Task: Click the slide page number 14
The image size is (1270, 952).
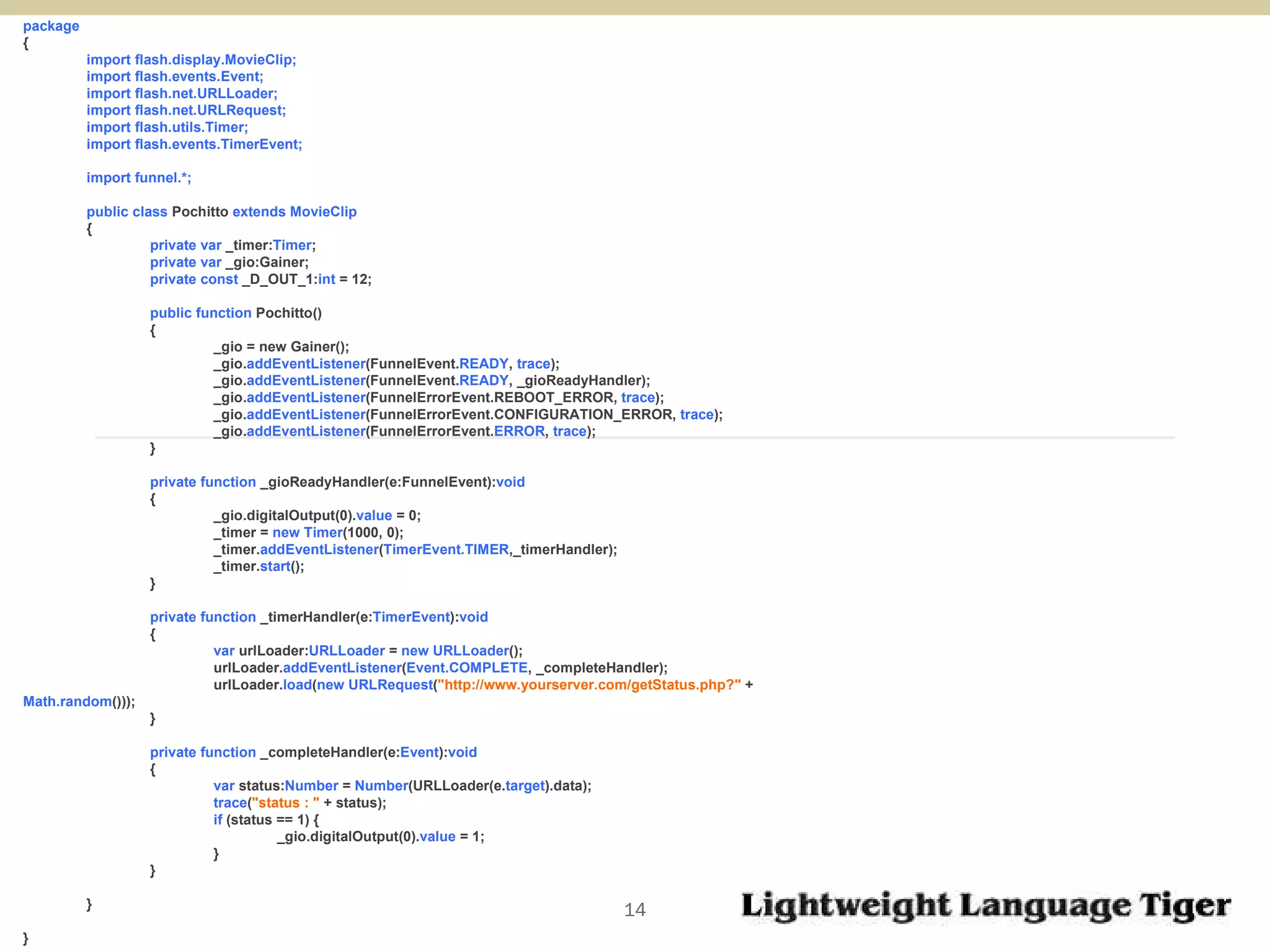Action: [x=634, y=910]
